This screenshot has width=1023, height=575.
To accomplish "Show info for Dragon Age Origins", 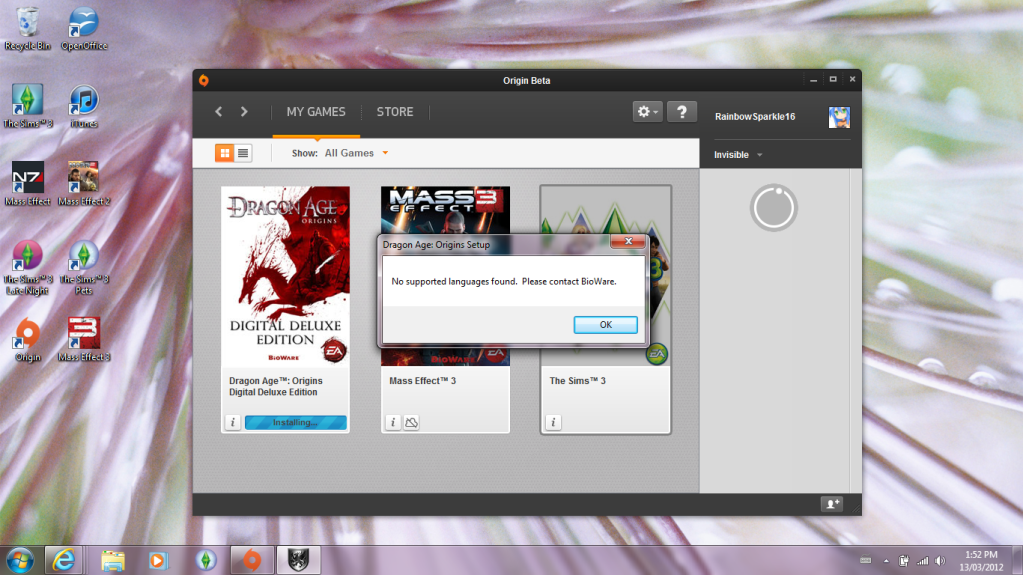I will point(232,423).
